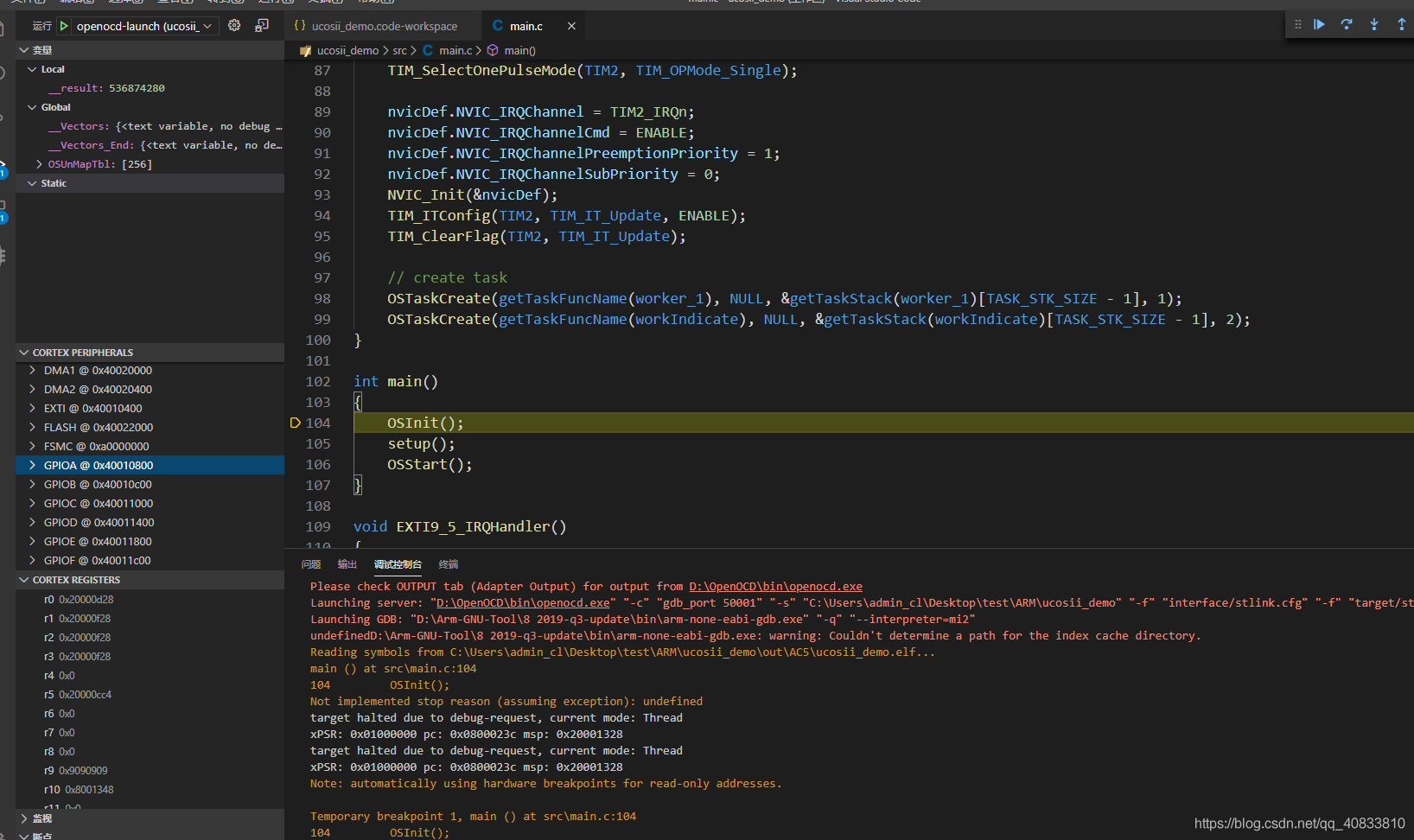This screenshot has width=1414, height=840.
Task: Click src in the breadcrumb path
Action: pos(399,50)
